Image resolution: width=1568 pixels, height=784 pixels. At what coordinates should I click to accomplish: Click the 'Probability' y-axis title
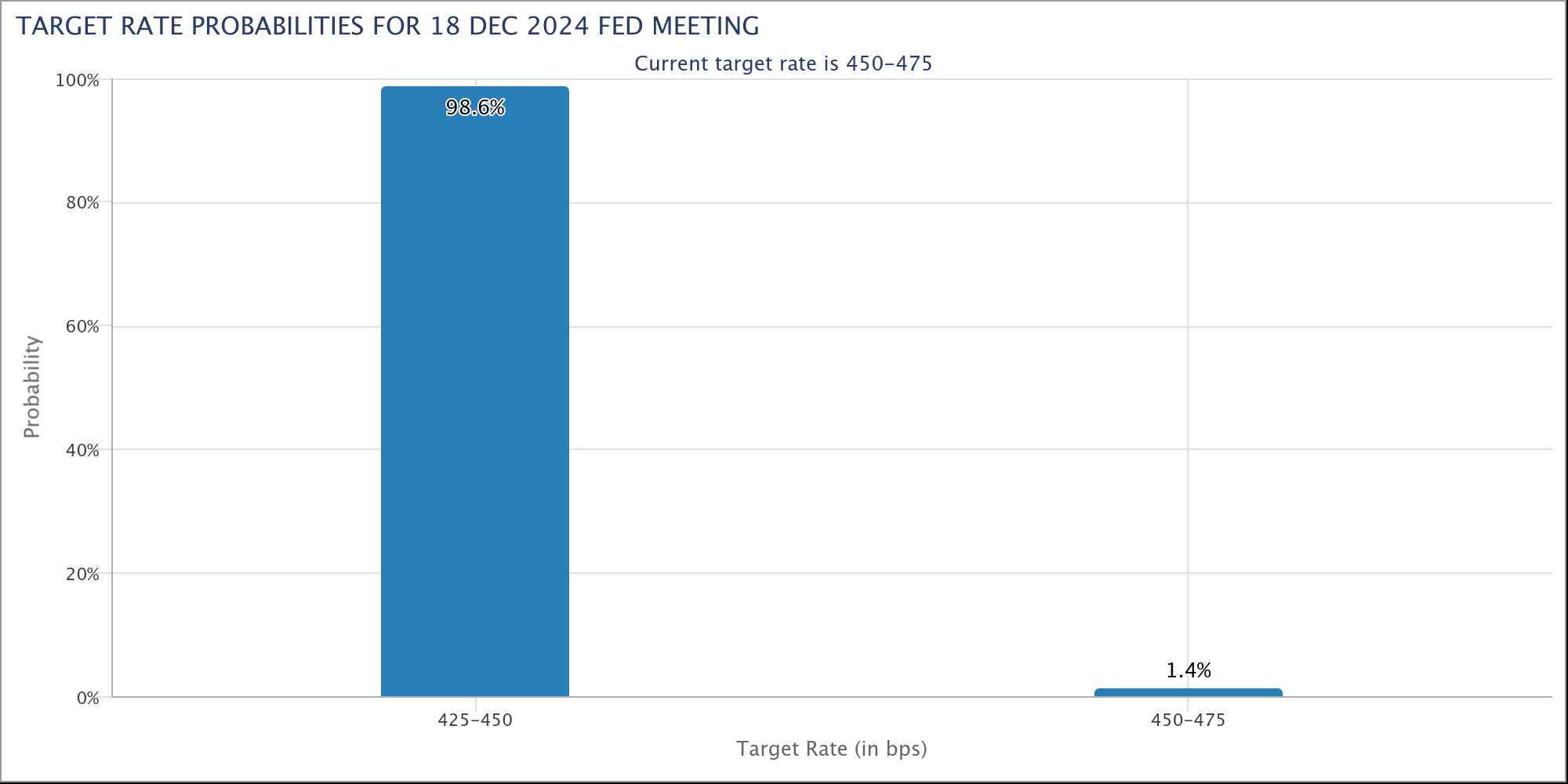(31, 387)
